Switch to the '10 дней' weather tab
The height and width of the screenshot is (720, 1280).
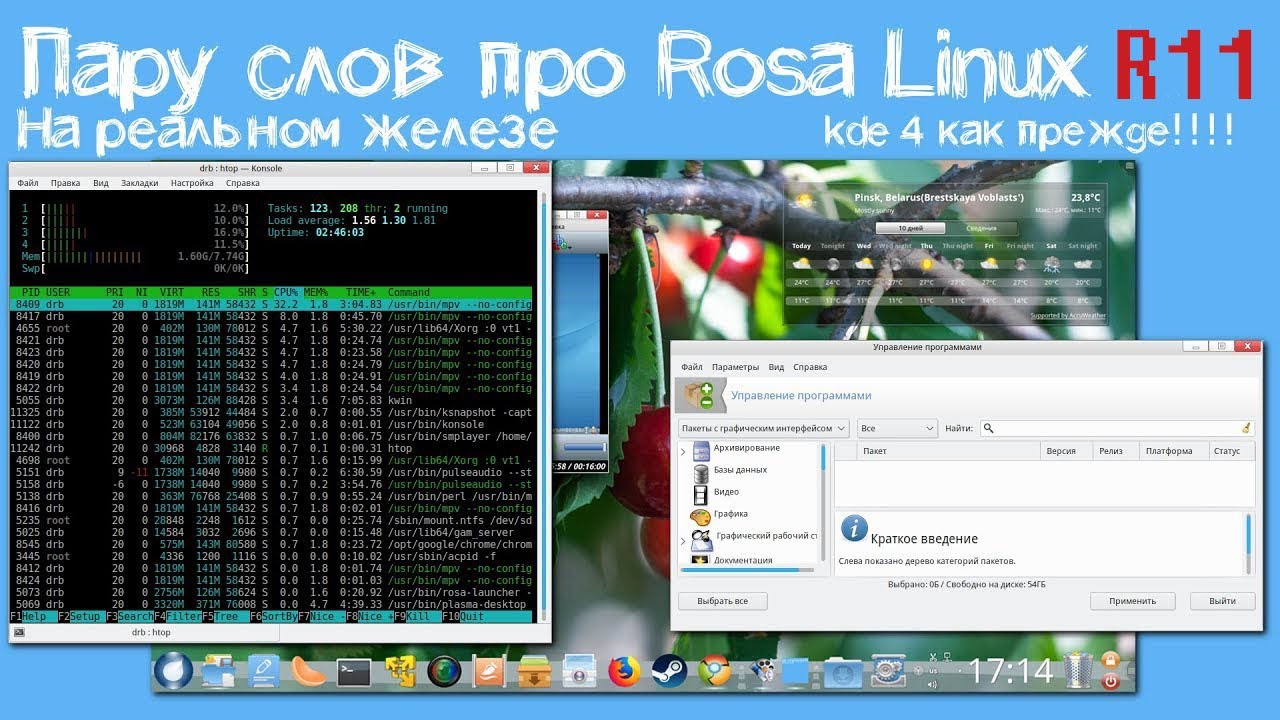click(909, 228)
